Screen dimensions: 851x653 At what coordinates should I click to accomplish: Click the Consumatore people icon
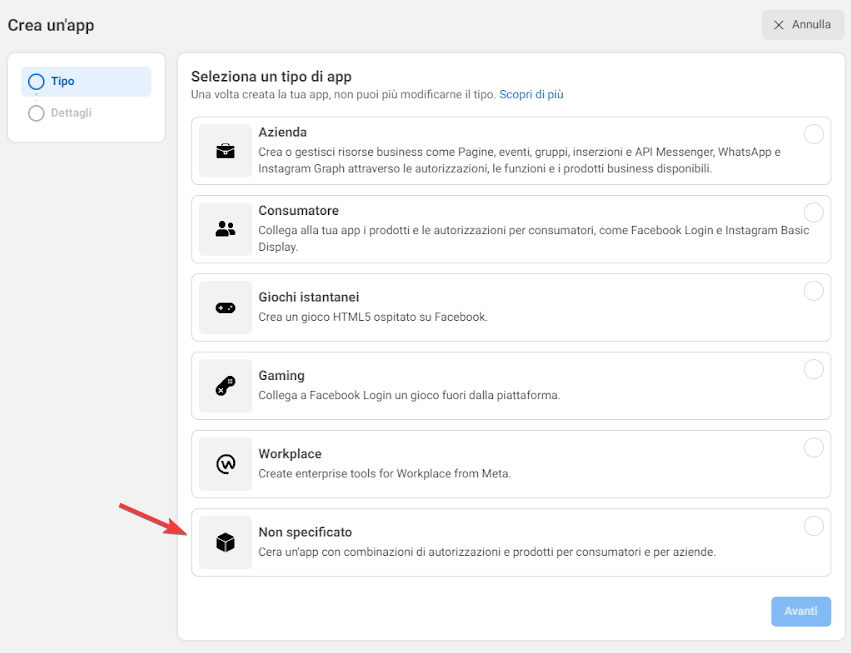(225, 229)
